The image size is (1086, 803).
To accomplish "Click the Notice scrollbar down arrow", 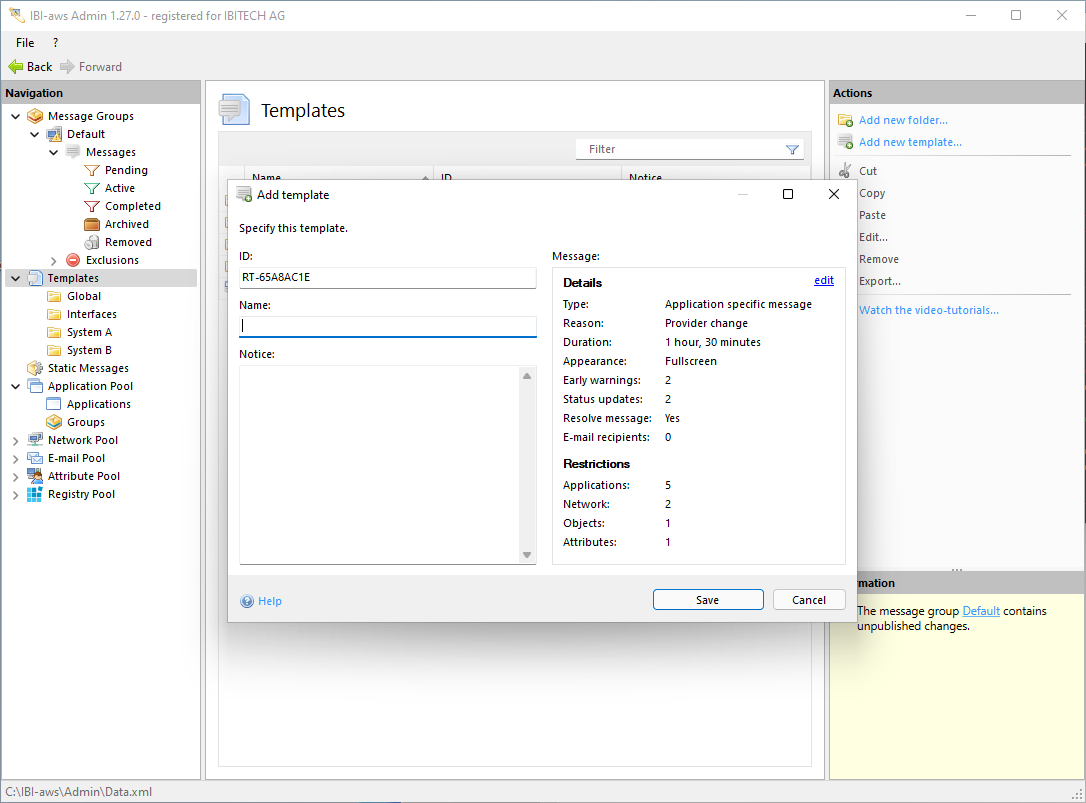I will pos(527,555).
